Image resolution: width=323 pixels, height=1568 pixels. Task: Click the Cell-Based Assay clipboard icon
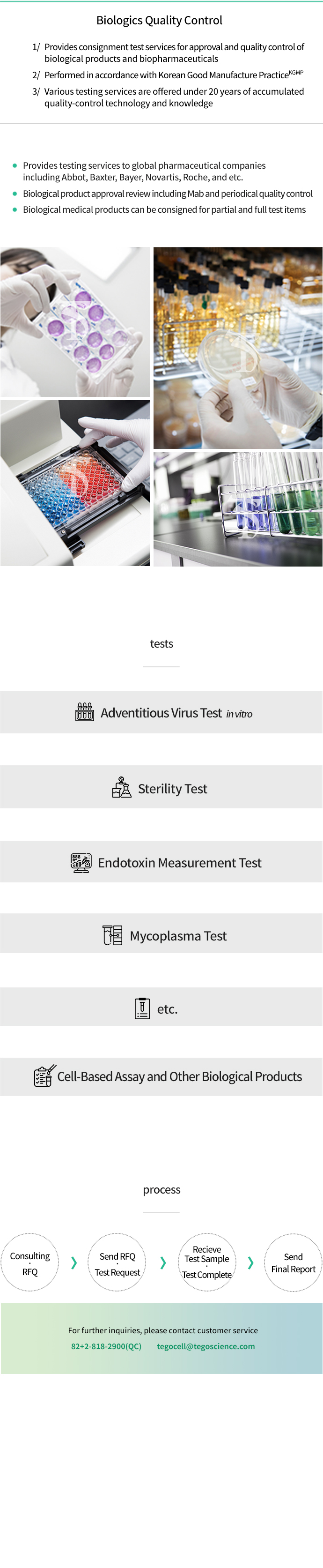(44, 1075)
